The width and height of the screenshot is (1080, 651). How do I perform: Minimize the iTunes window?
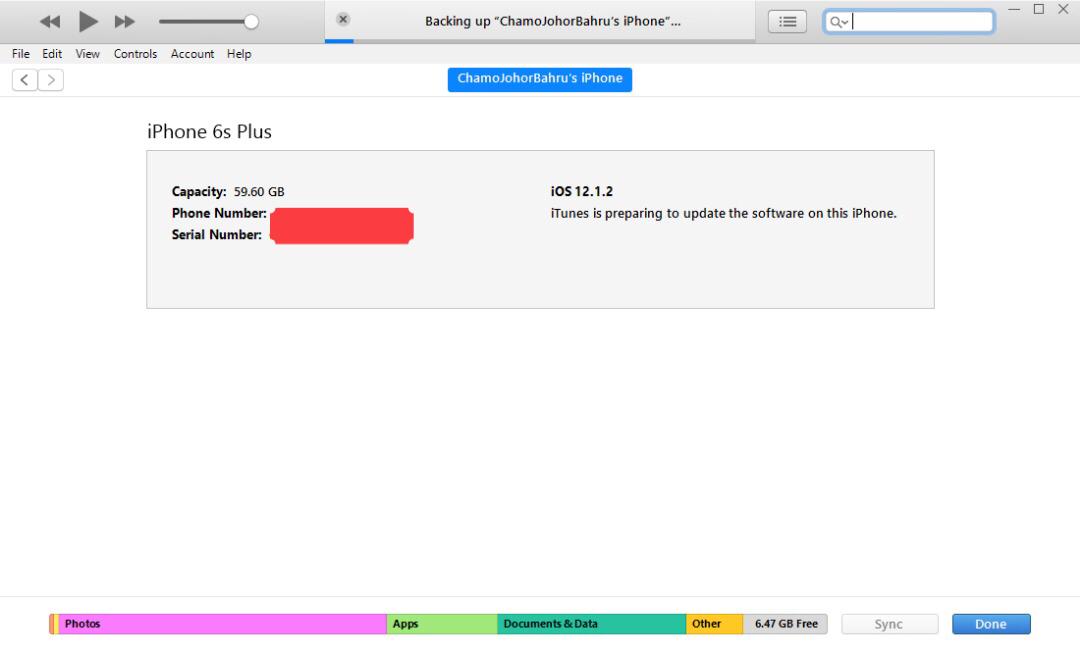pyautogui.click(x=1014, y=10)
